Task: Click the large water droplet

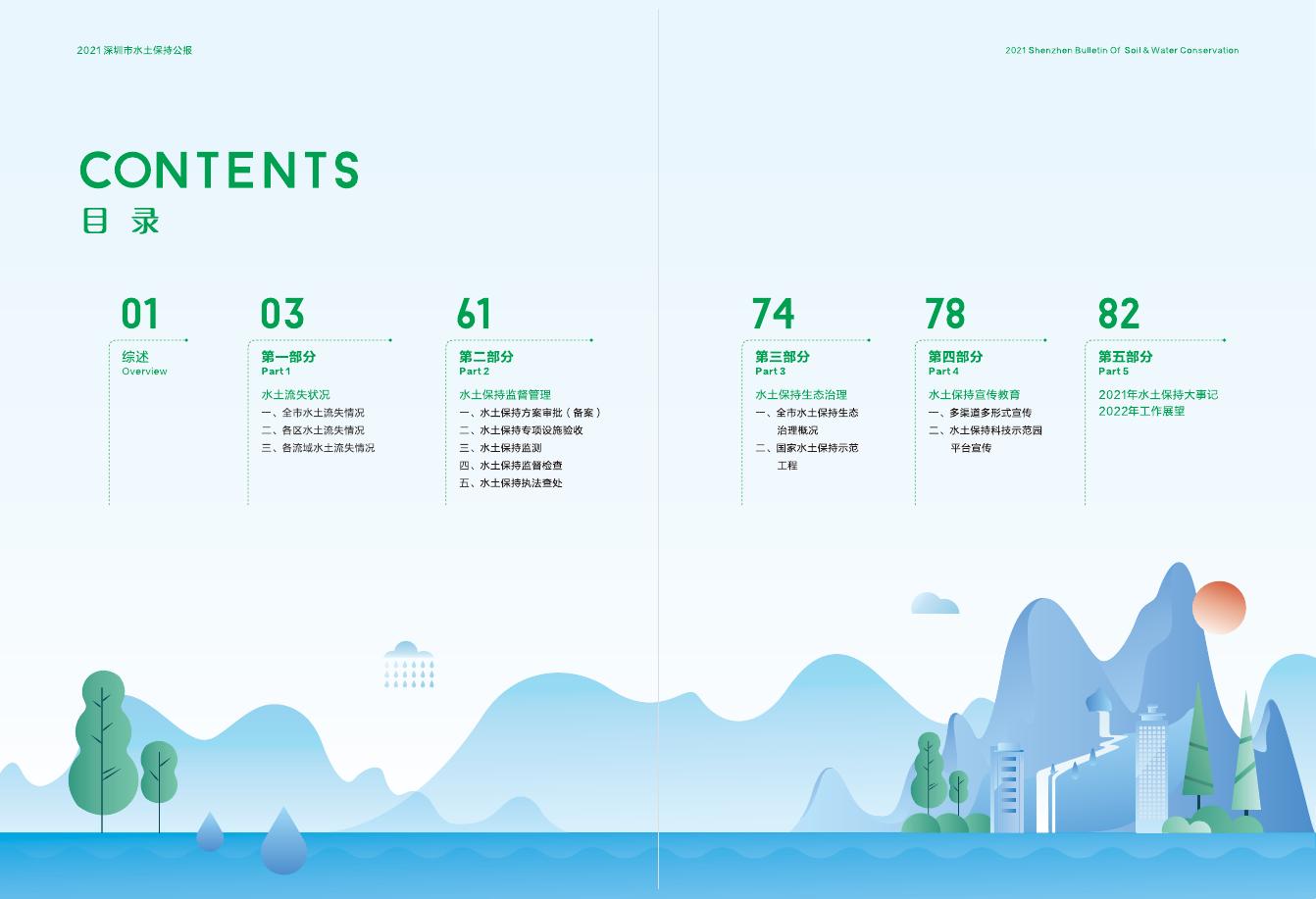Action: click(x=283, y=842)
